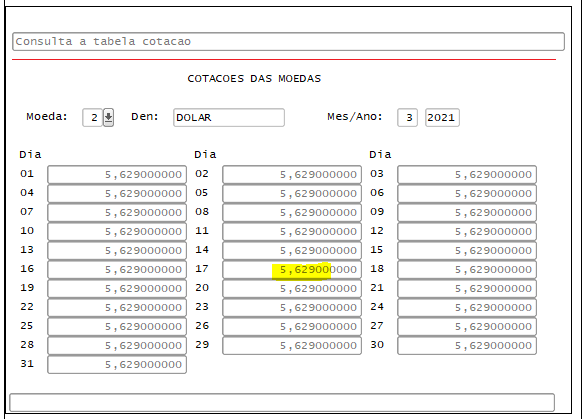Select the quotation field for day 03
584x419 pixels.
pyautogui.click(x=467, y=175)
